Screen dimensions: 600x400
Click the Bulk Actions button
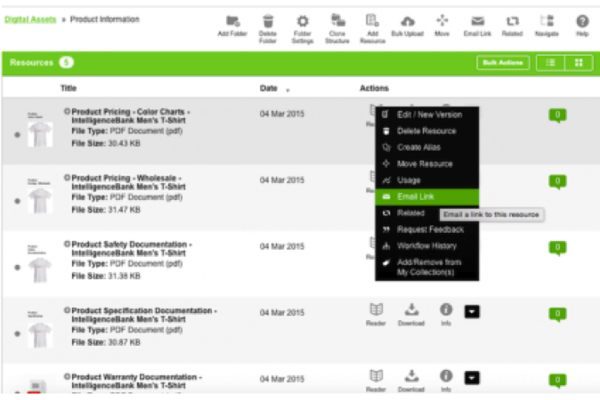(x=503, y=63)
